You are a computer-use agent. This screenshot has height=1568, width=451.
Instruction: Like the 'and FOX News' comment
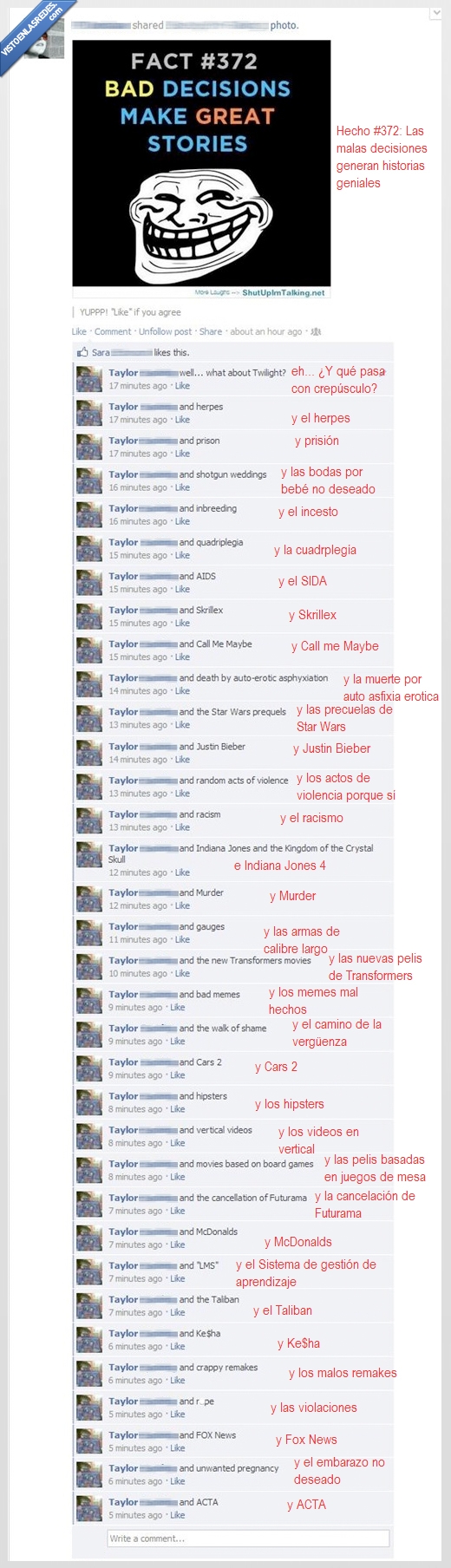[x=178, y=1448]
